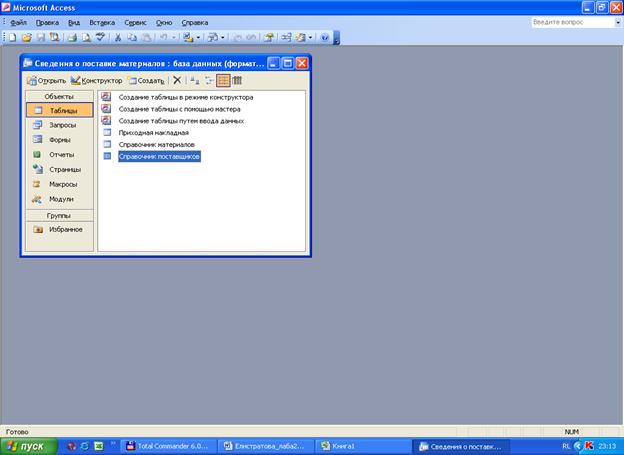This screenshot has width=624, height=455.
Task: Click the Print toolbar icon
Action: [72, 37]
